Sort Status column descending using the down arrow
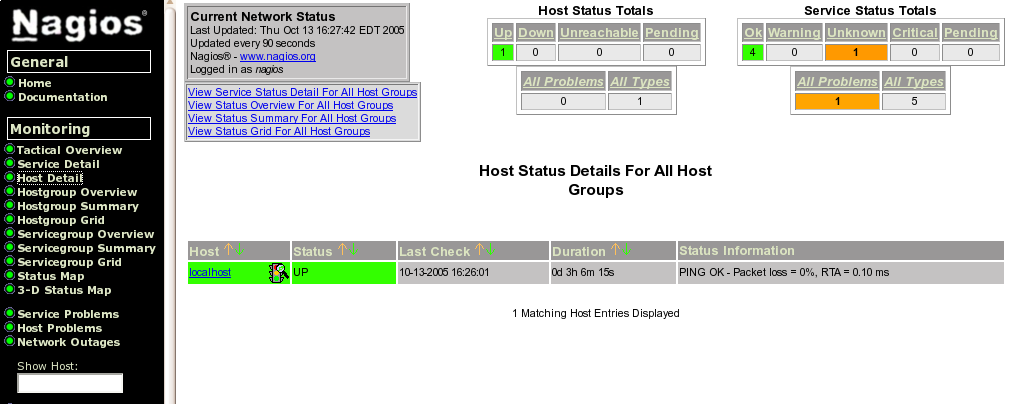 click(x=352, y=250)
